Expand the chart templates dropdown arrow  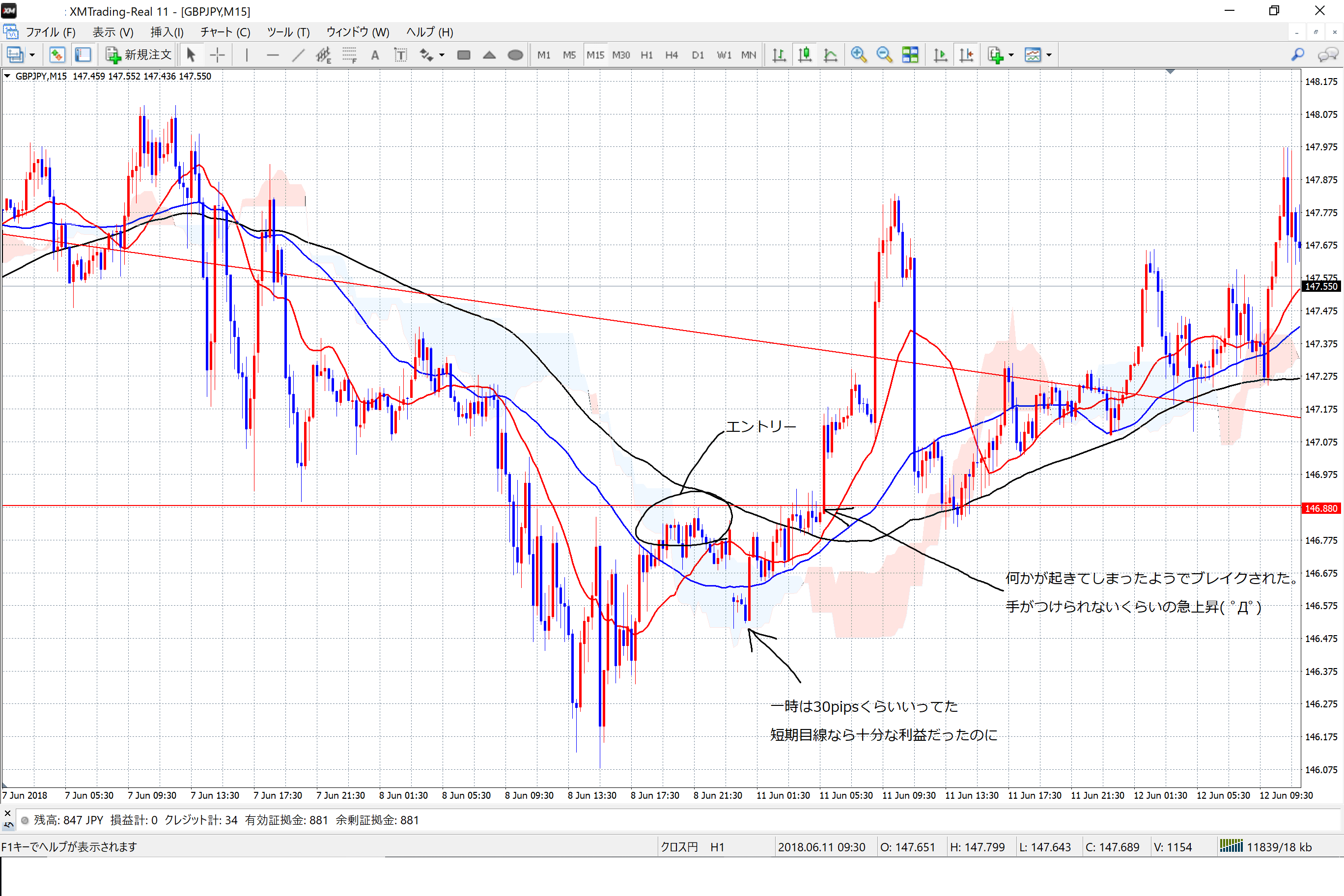coord(1049,55)
